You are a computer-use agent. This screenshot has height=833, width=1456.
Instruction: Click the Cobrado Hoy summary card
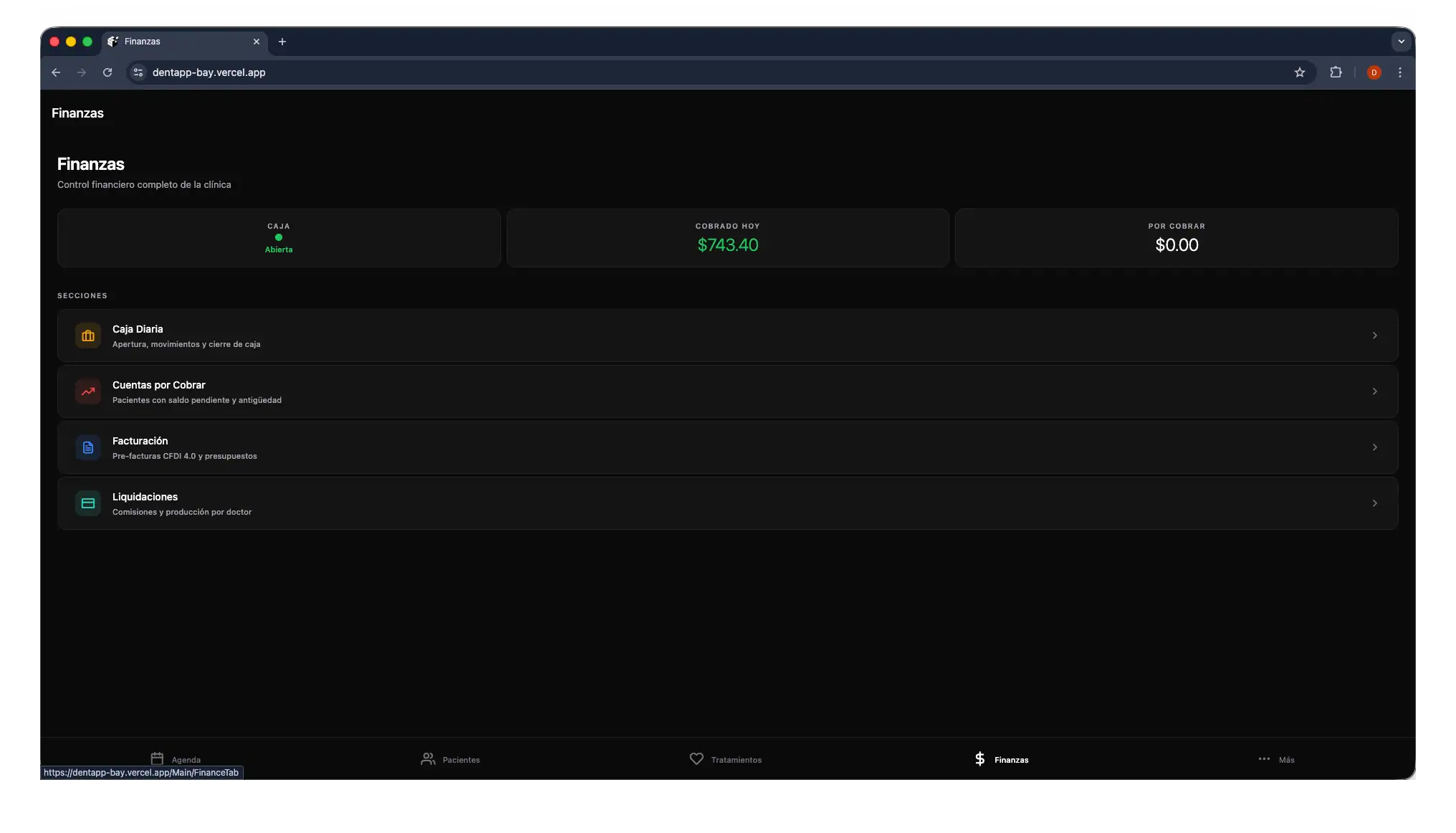[727, 238]
